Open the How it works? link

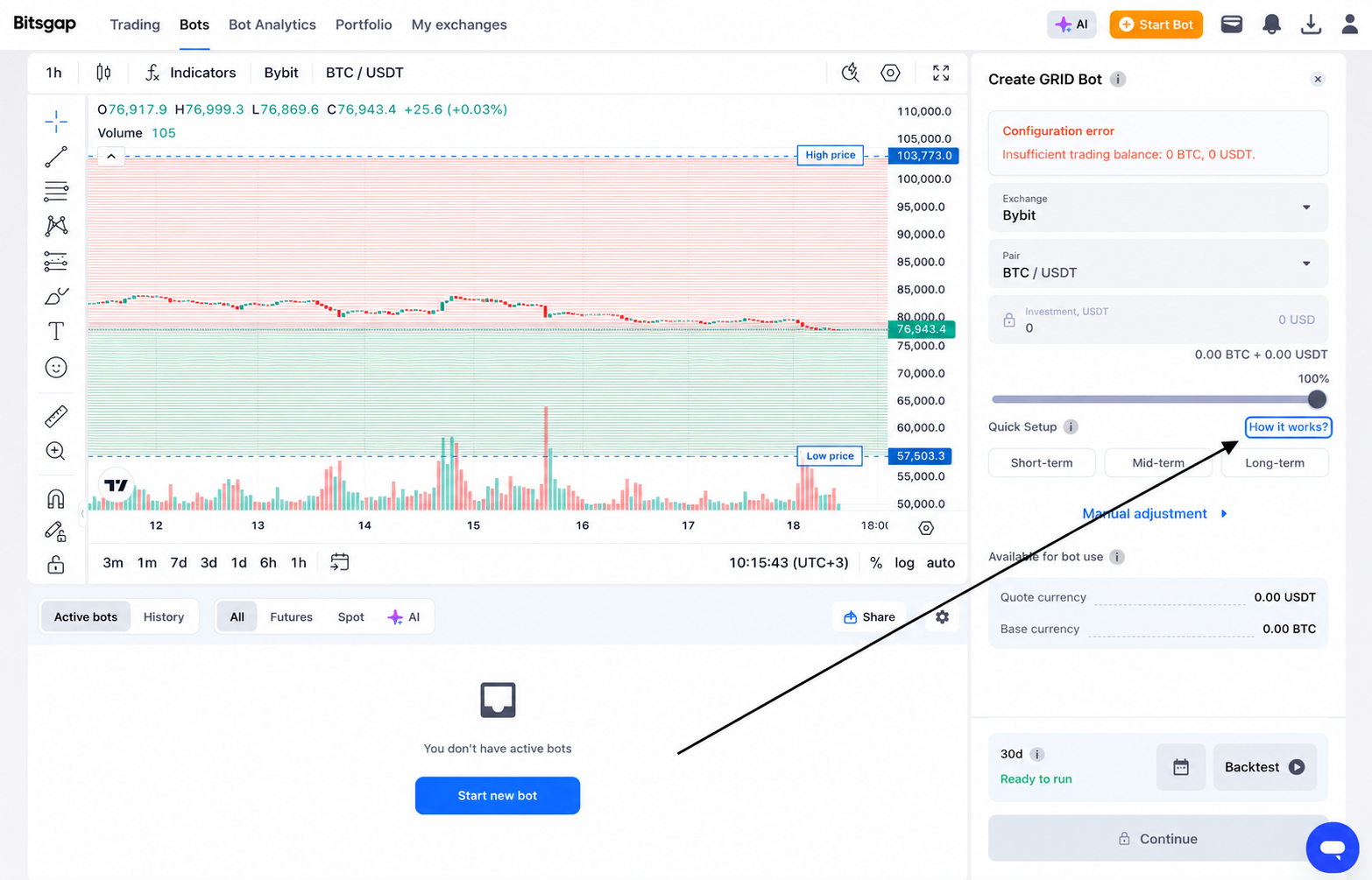pyautogui.click(x=1288, y=426)
